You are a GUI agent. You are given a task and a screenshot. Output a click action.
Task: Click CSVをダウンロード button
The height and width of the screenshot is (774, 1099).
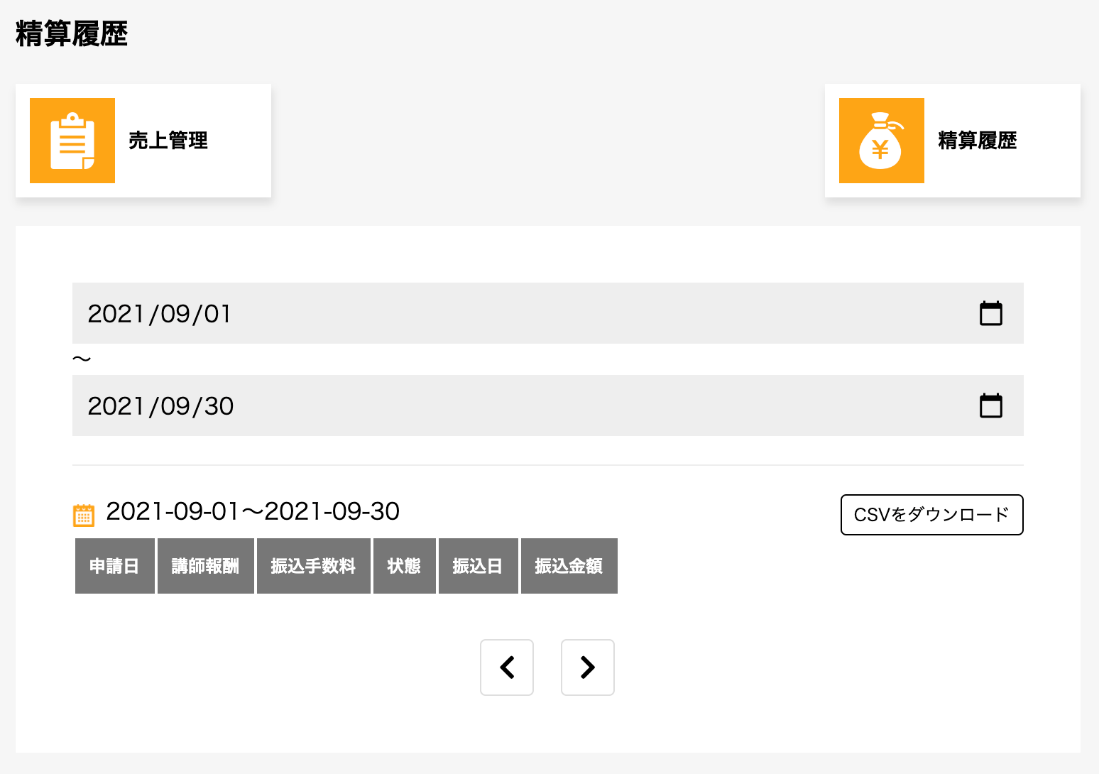[x=931, y=515]
